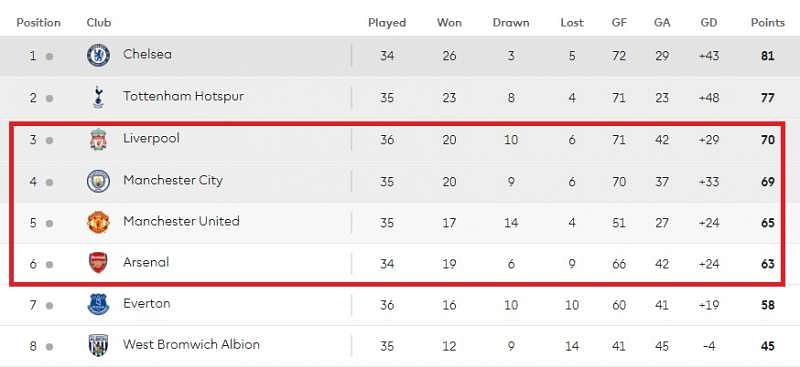Click the Won column header
The width and height of the screenshot is (800, 367).
click(449, 23)
